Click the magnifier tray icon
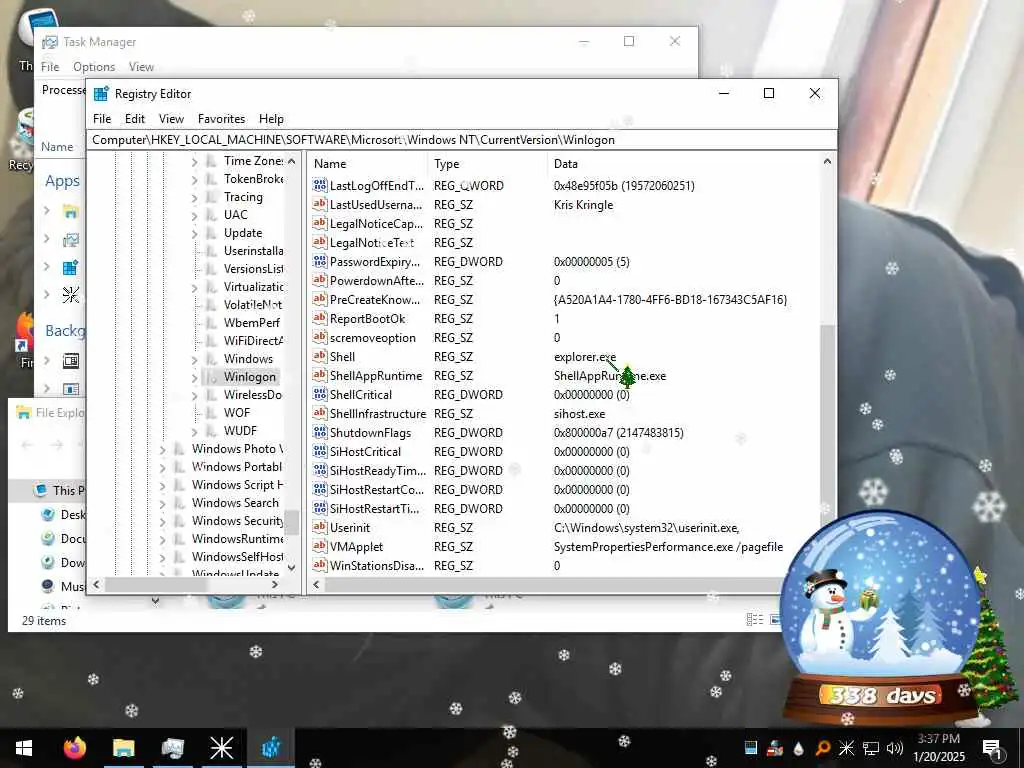The height and width of the screenshot is (768, 1024). (x=823, y=748)
